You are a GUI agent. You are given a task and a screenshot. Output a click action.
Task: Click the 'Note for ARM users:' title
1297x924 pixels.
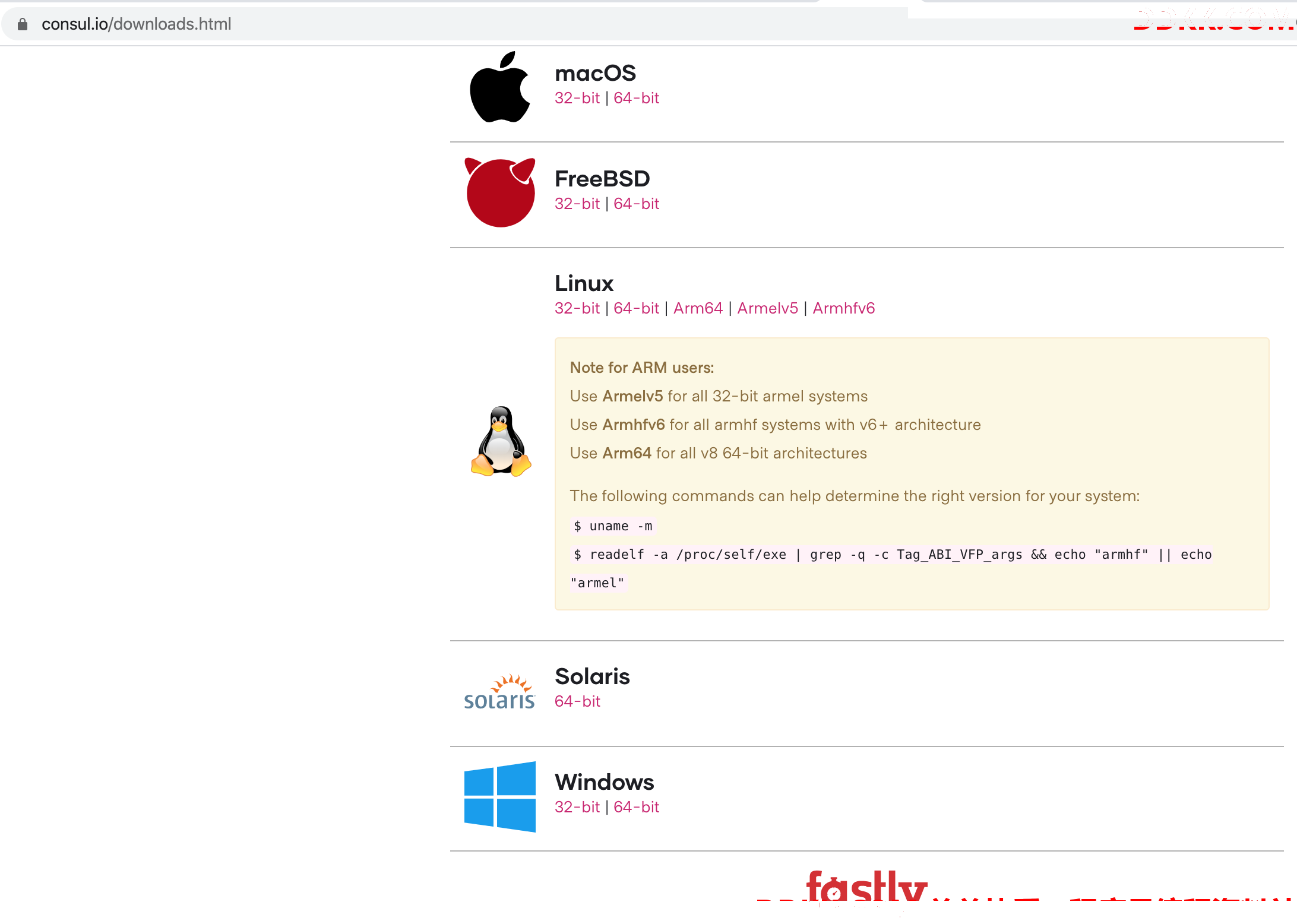(x=641, y=368)
